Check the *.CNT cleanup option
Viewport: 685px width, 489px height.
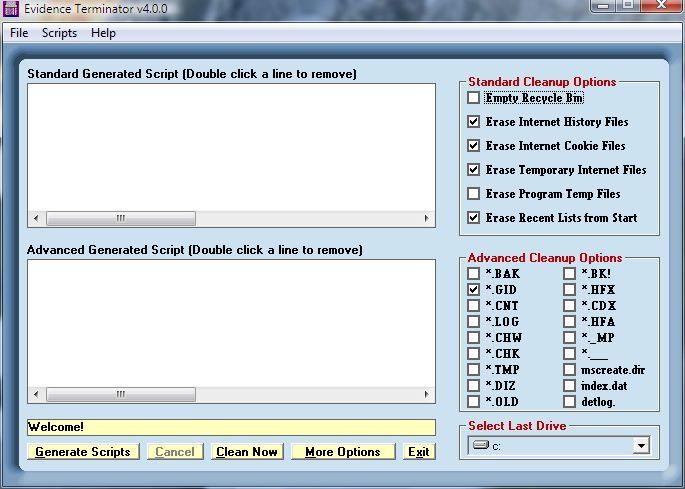pos(474,305)
